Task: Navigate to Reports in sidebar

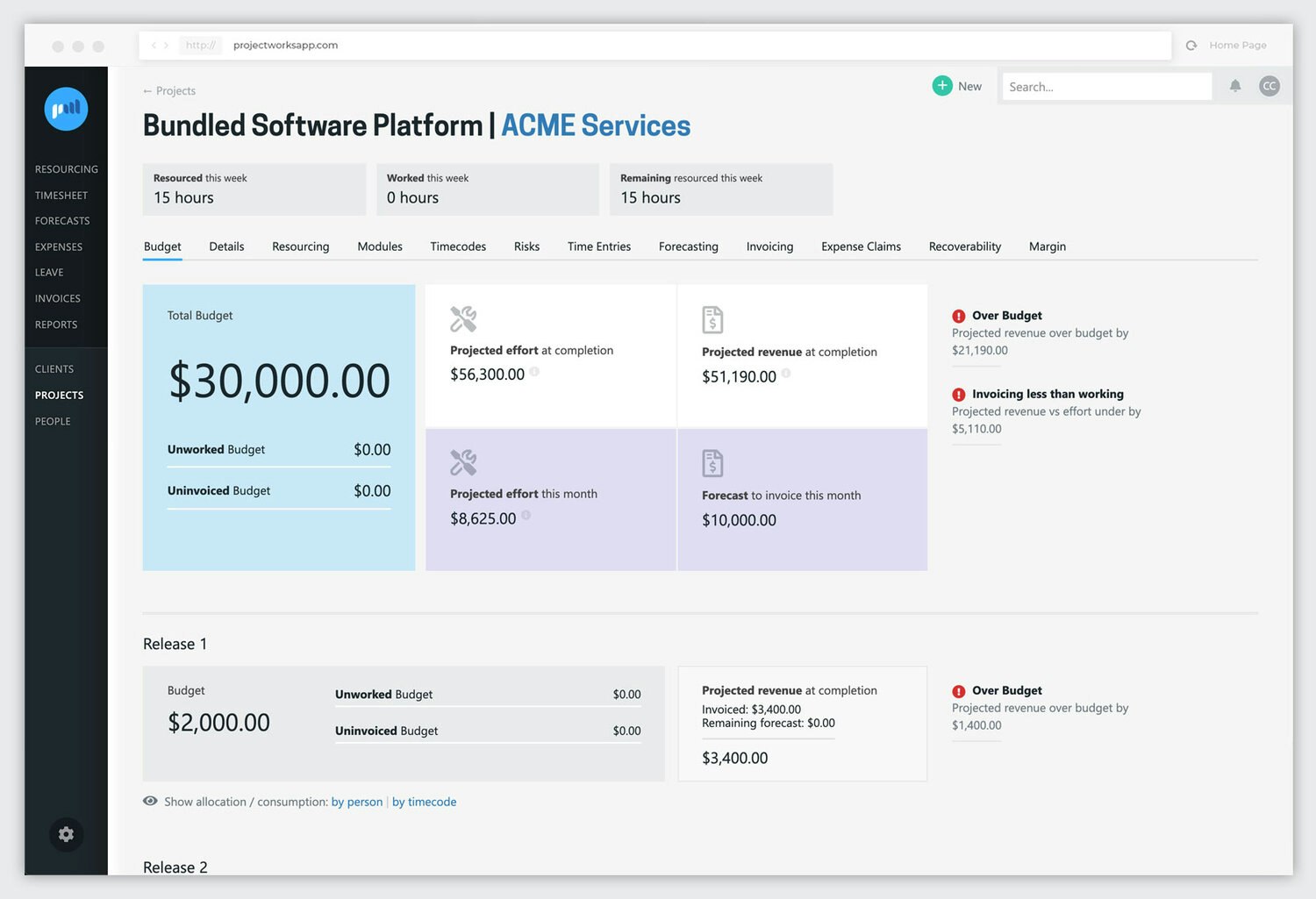Action: pos(56,325)
